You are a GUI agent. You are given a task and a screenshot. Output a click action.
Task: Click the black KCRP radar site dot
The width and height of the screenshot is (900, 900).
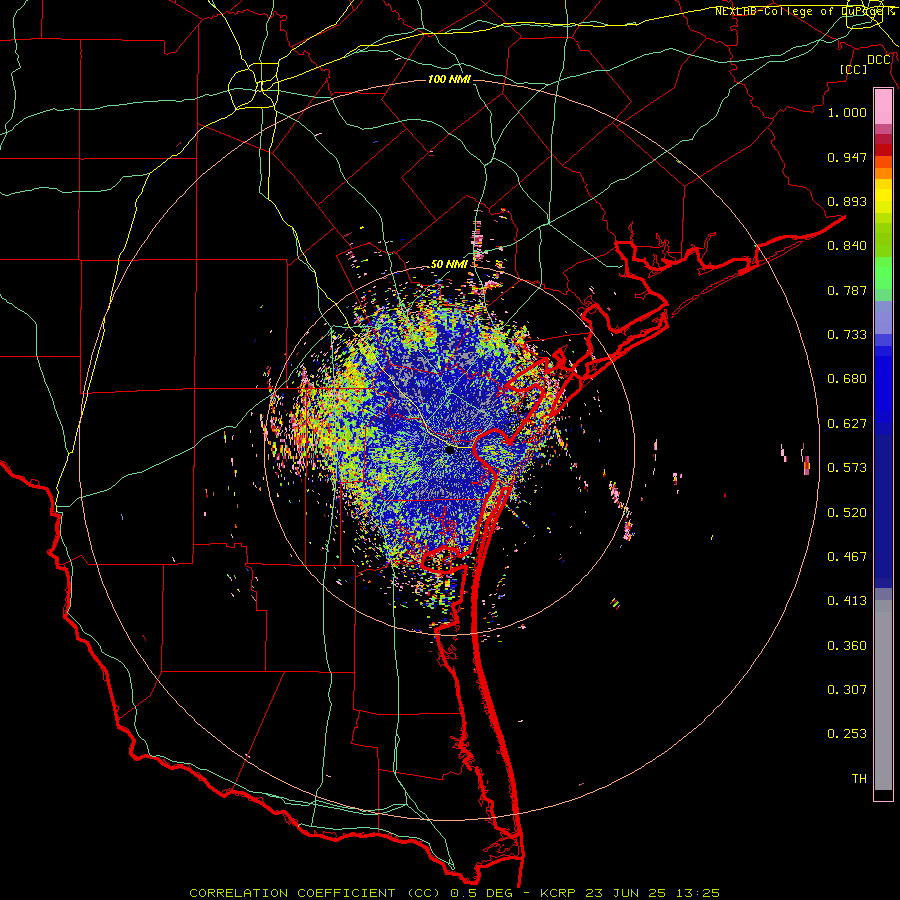point(450,449)
